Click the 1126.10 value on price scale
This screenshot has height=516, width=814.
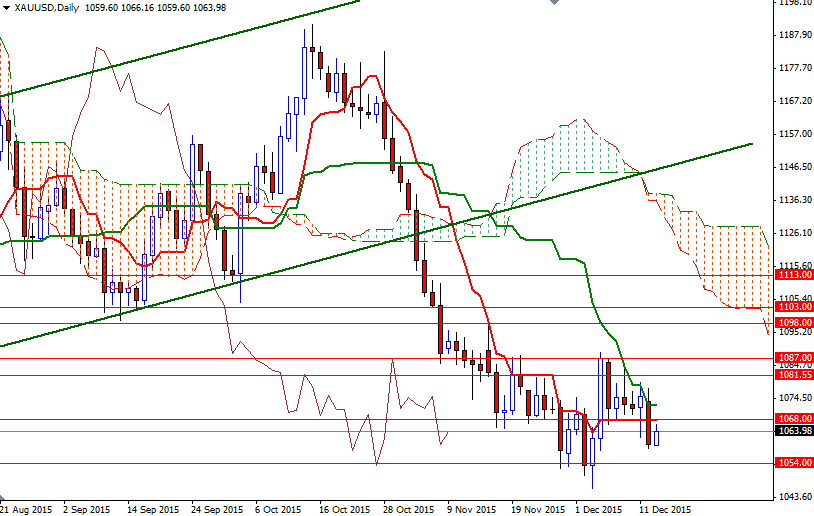793,233
